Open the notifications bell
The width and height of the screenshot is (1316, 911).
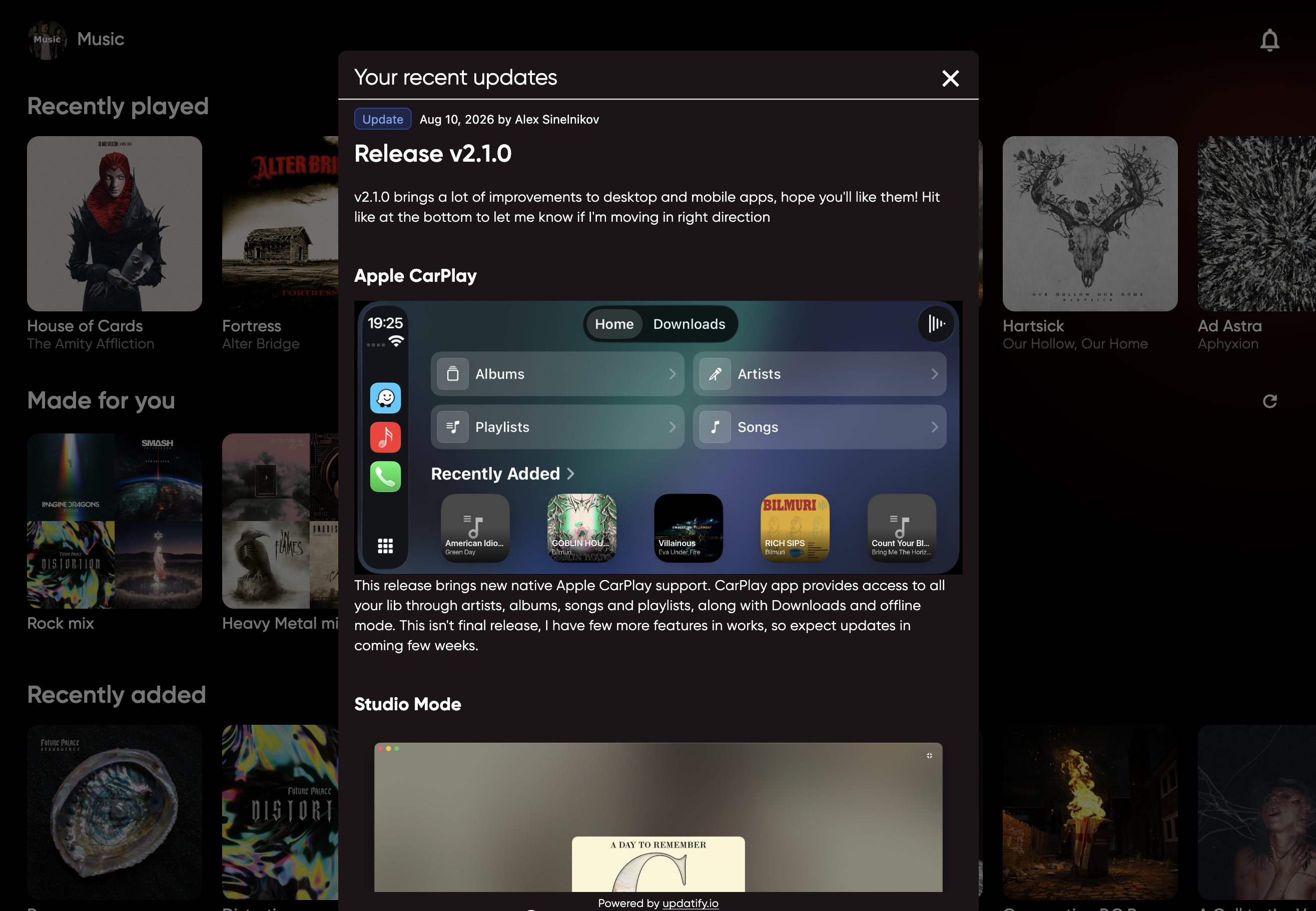pyautogui.click(x=1269, y=40)
